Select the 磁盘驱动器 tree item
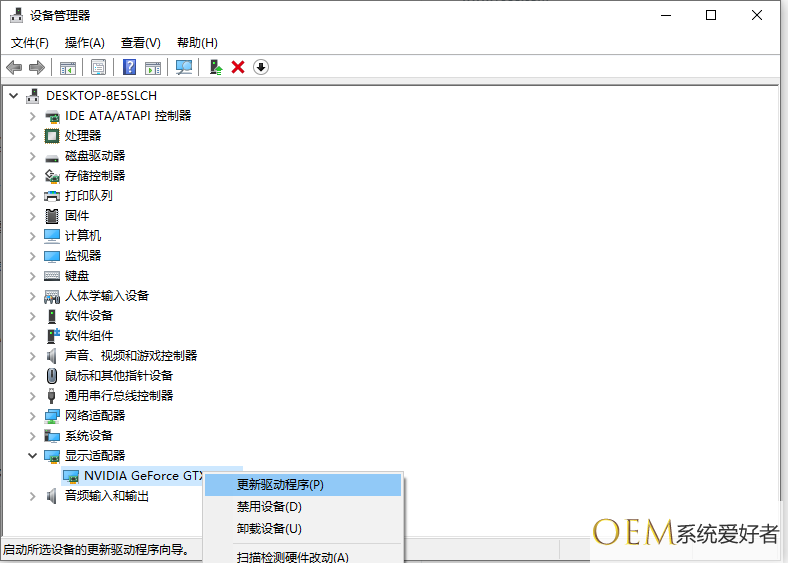 coord(95,156)
